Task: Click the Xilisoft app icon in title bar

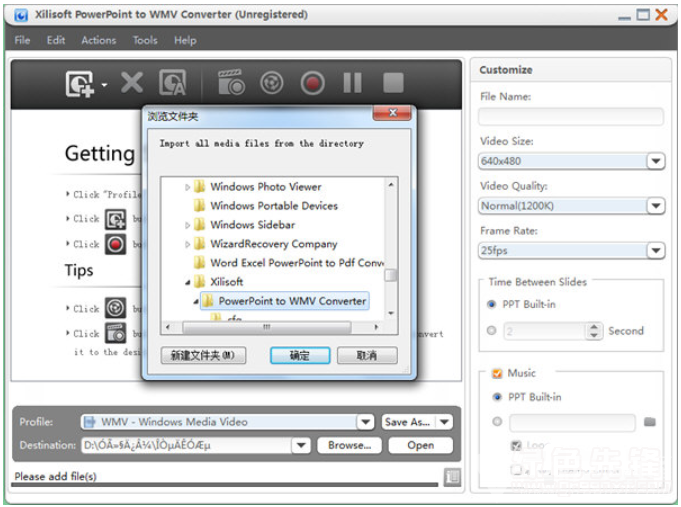Action: 21,15
